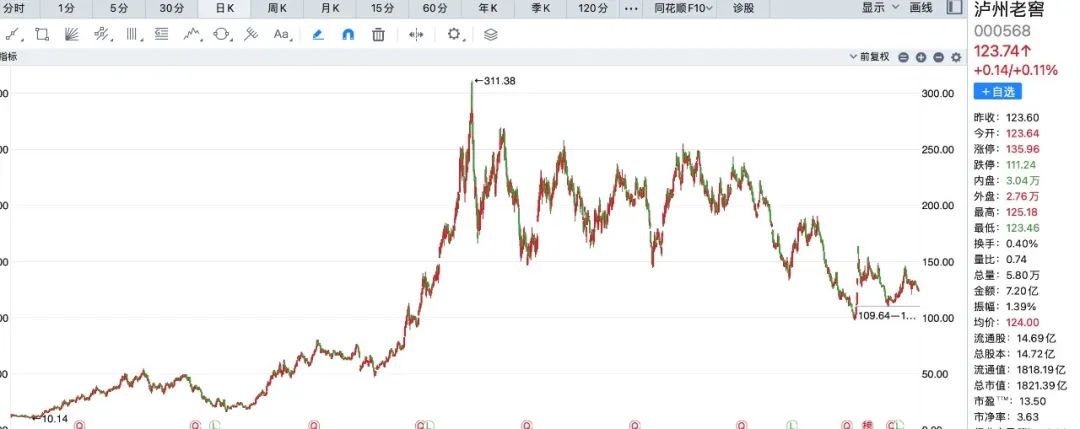Click the blue pencil edit icon
Viewport: 1080px width, 429px height.
pyautogui.click(x=318, y=34)
